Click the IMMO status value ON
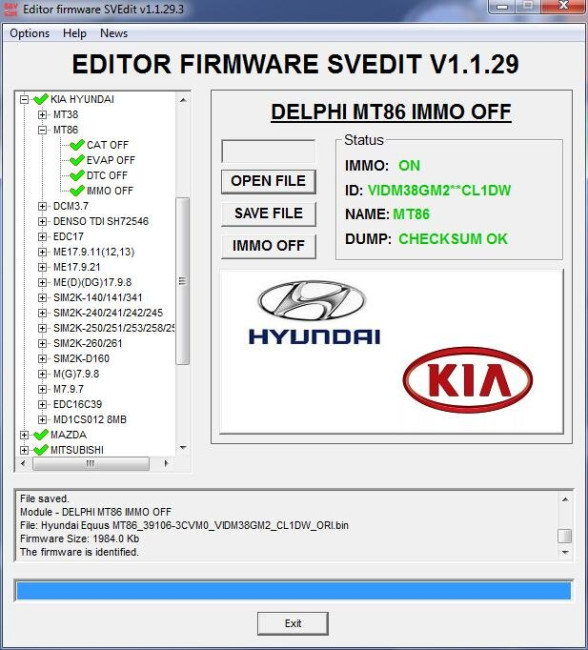The image size is (588, 650). coord(409,166)
